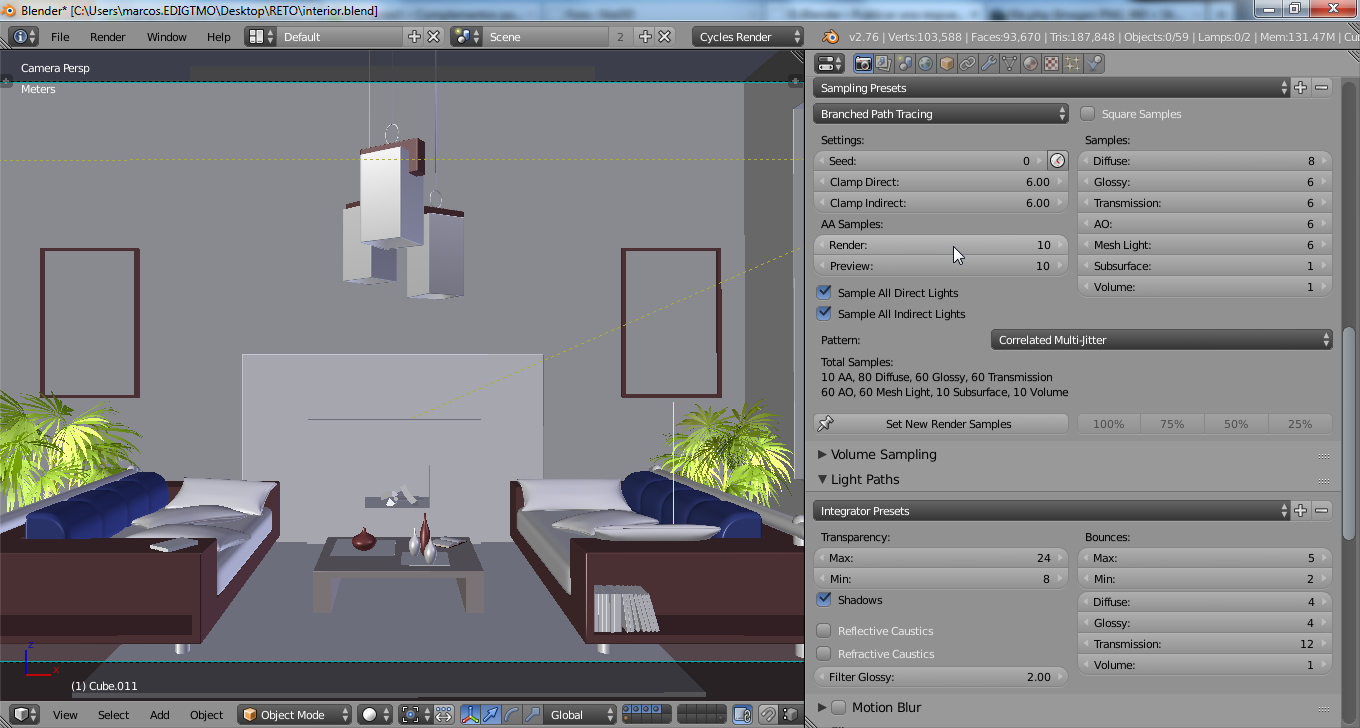Viewport: 1360px width, 728px height.
Task: Add a new Sampling Preset with plus icon
Action: (1301, 88)
